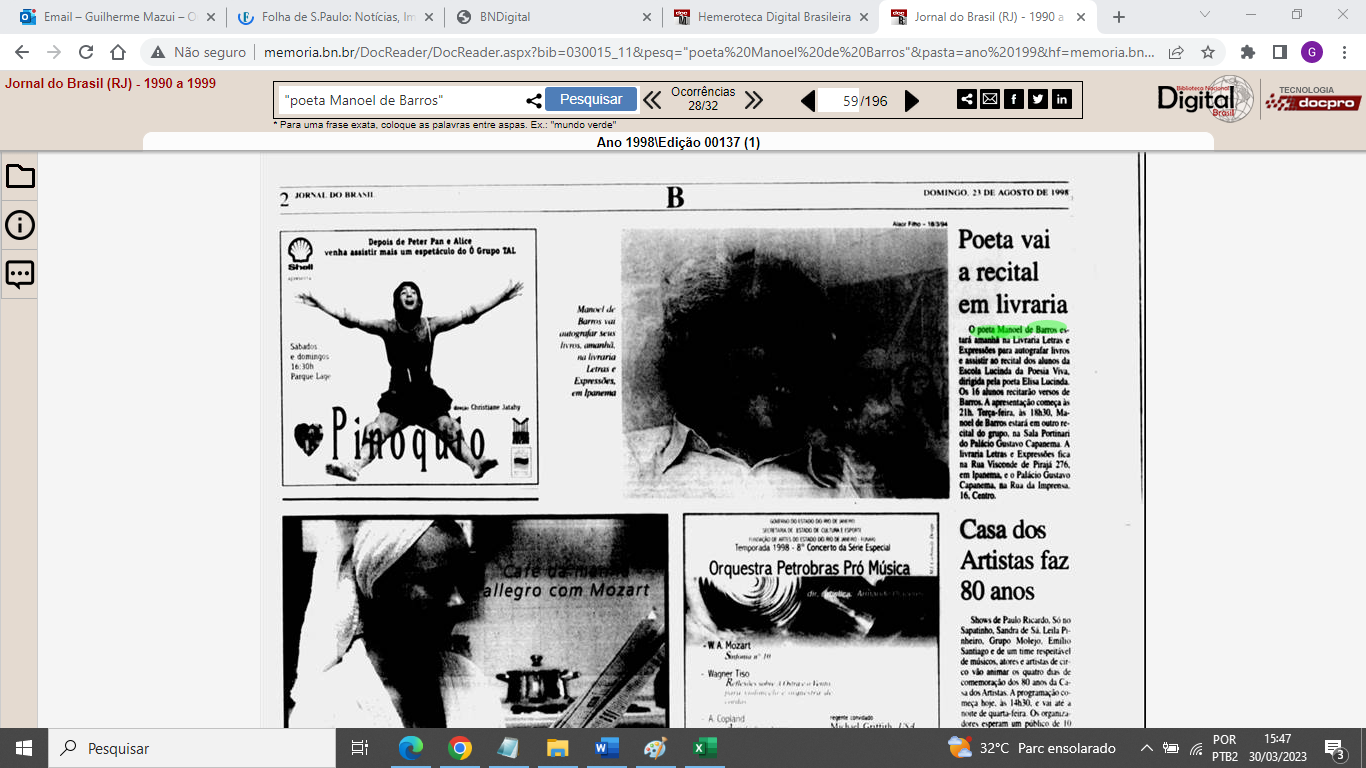Click the Não seguro security warning

198,52
